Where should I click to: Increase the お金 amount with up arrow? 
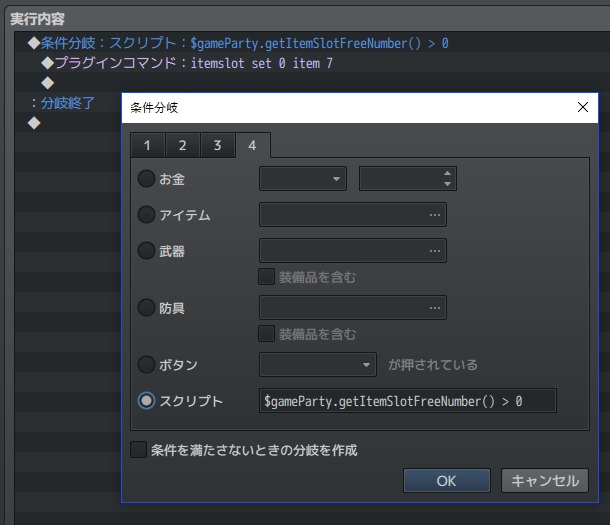[x=447, y=173]
